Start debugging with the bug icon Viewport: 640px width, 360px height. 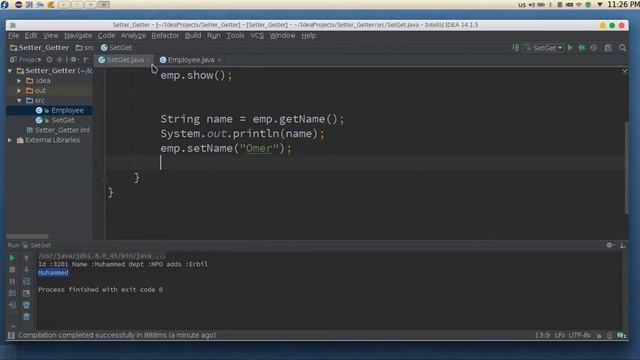[x=582, y=48]
